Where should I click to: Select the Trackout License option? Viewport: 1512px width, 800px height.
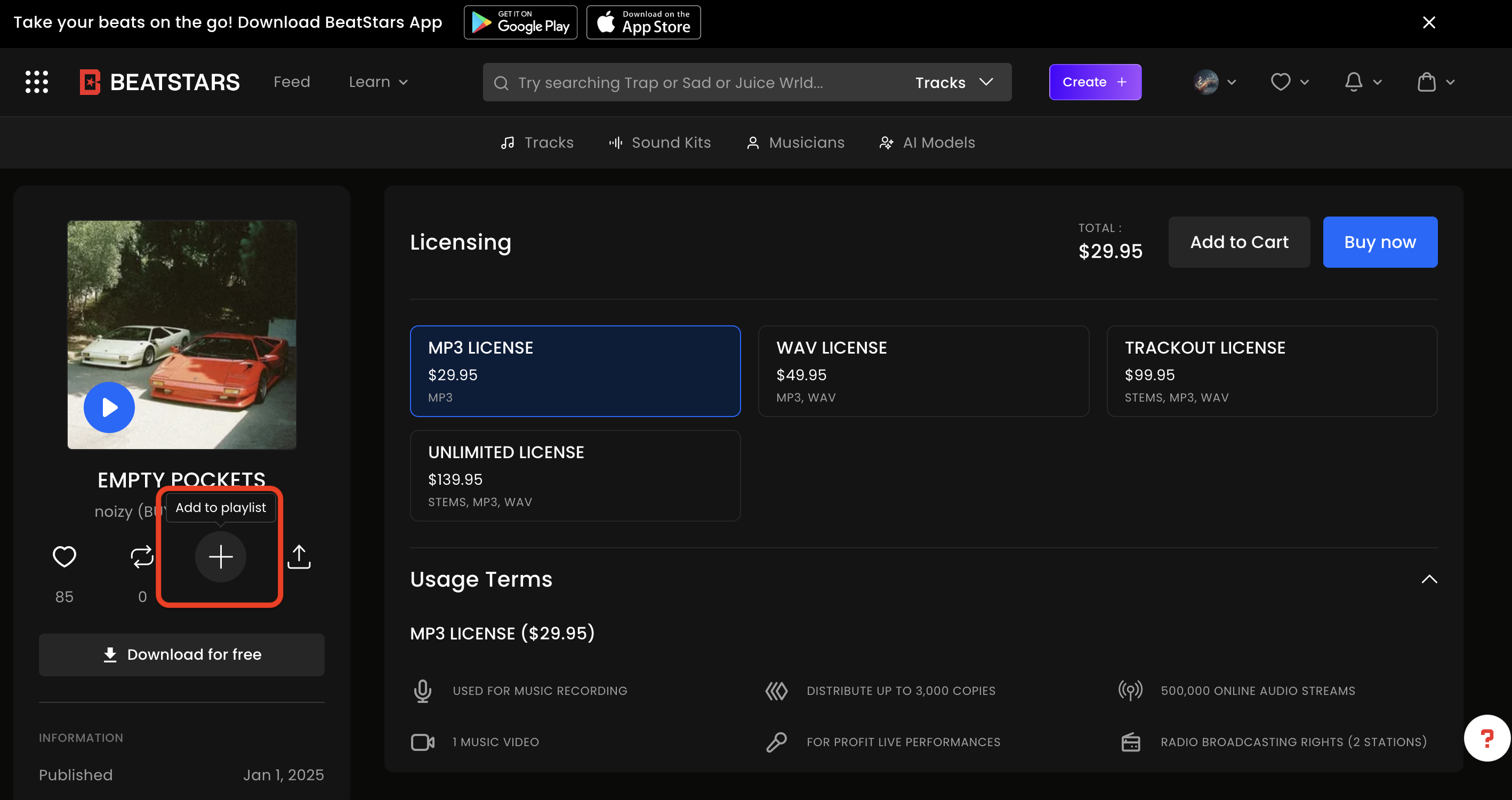1272,371
